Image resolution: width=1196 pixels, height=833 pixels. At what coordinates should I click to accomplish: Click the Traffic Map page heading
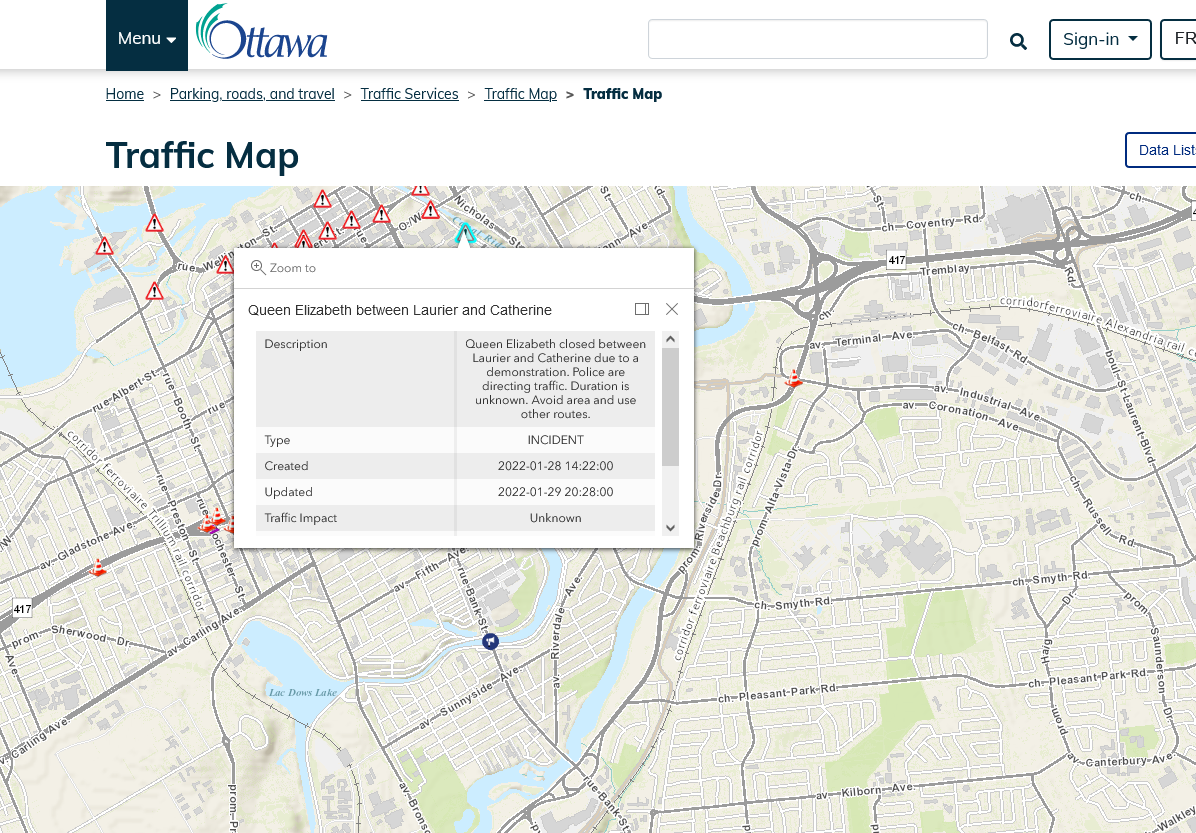pyautogui.click(x=202, y=156)
